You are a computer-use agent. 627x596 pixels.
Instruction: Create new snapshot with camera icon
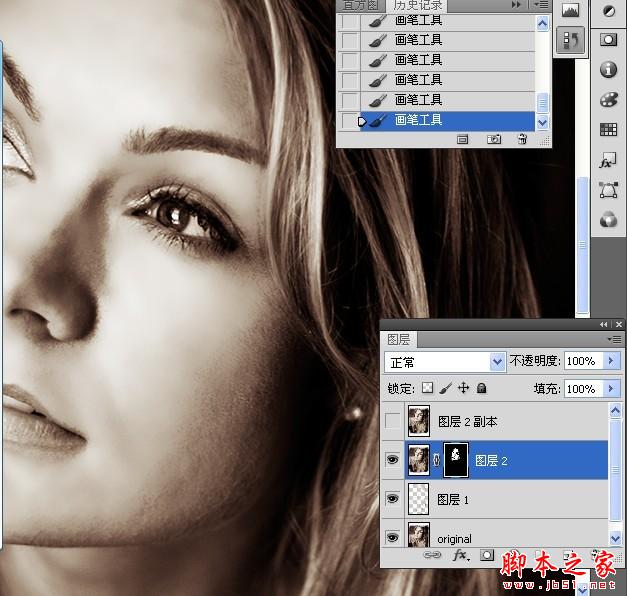[494, 139]
